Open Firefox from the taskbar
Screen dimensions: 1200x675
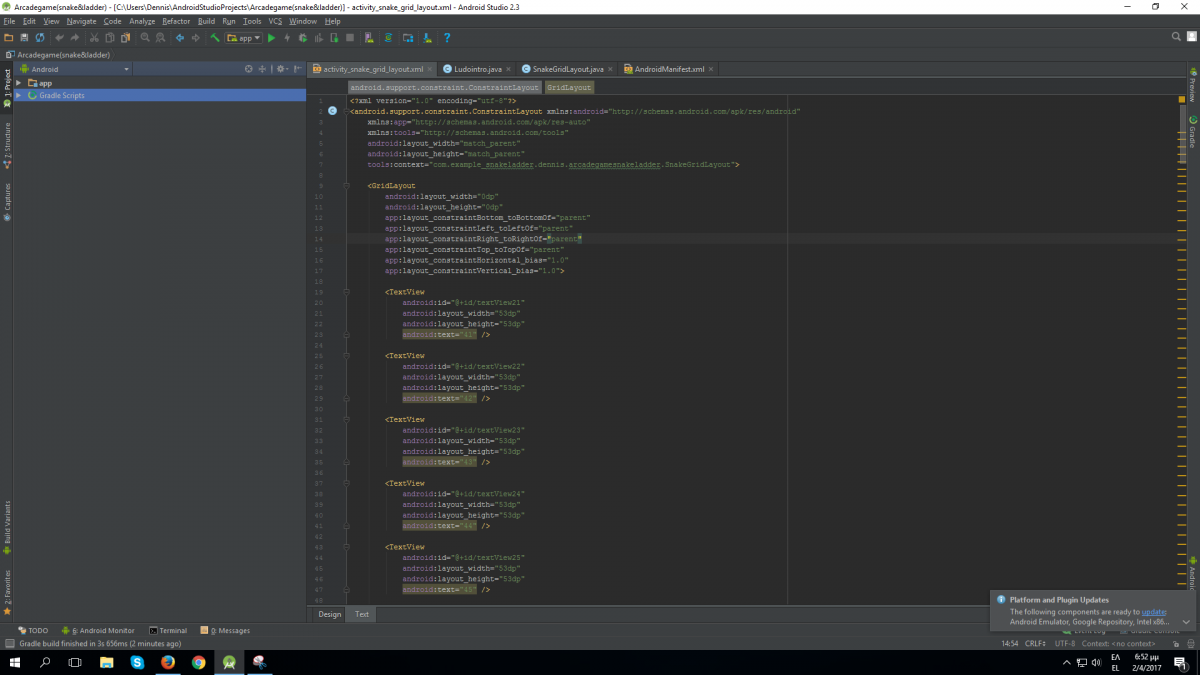[168, 662]
